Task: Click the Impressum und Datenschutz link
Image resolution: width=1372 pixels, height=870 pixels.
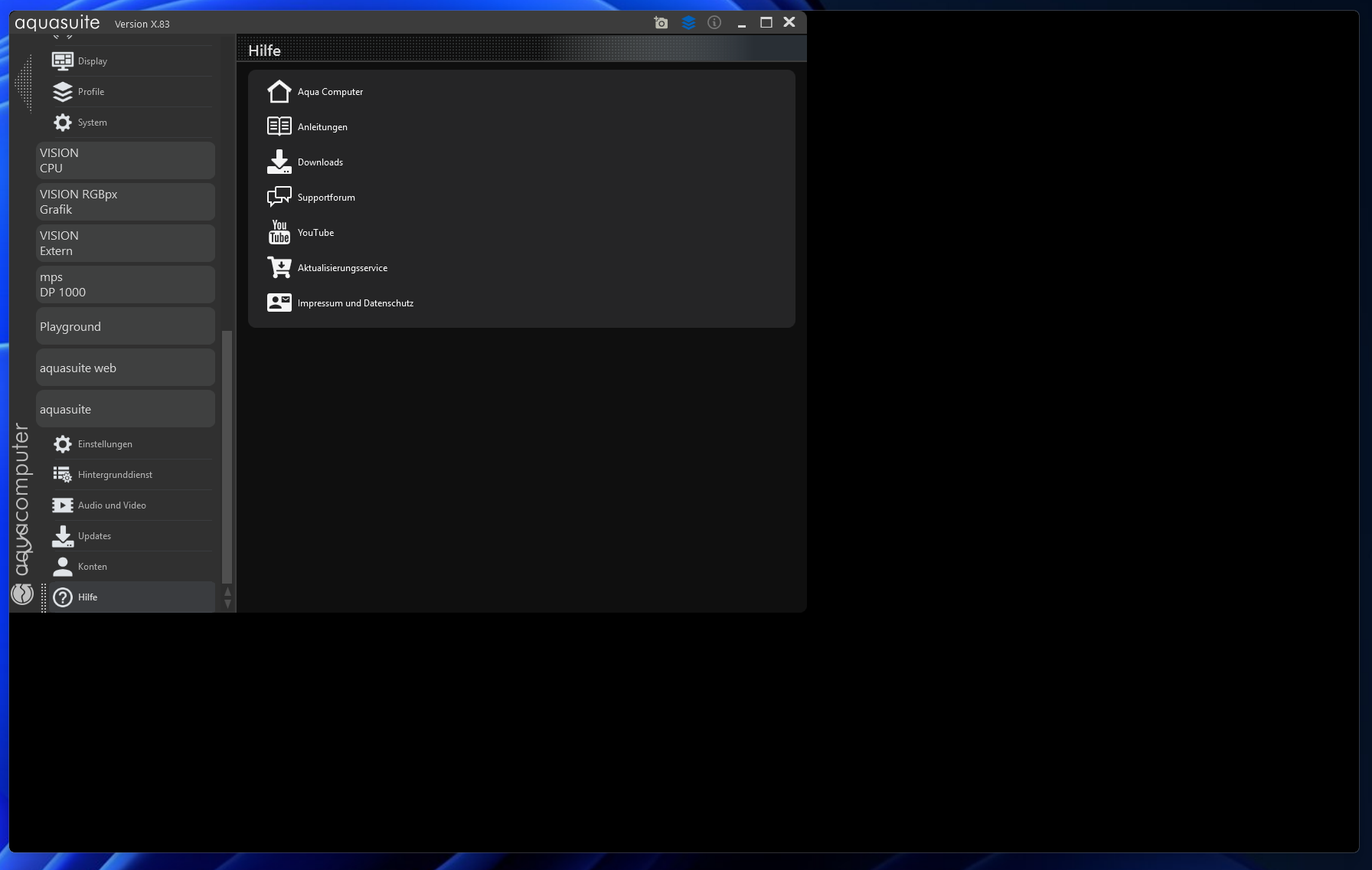Action: 355,303
